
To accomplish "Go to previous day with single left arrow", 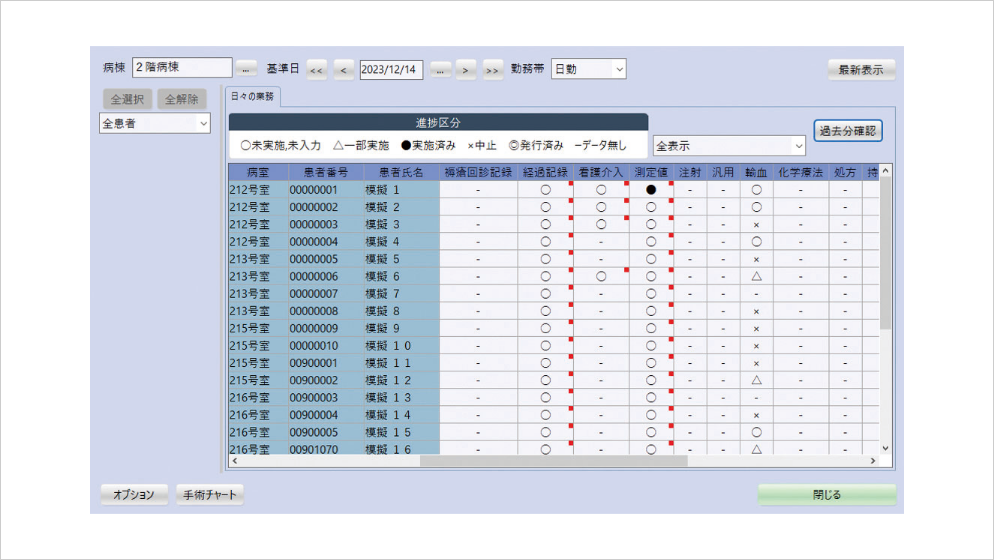I will [344, 70].
